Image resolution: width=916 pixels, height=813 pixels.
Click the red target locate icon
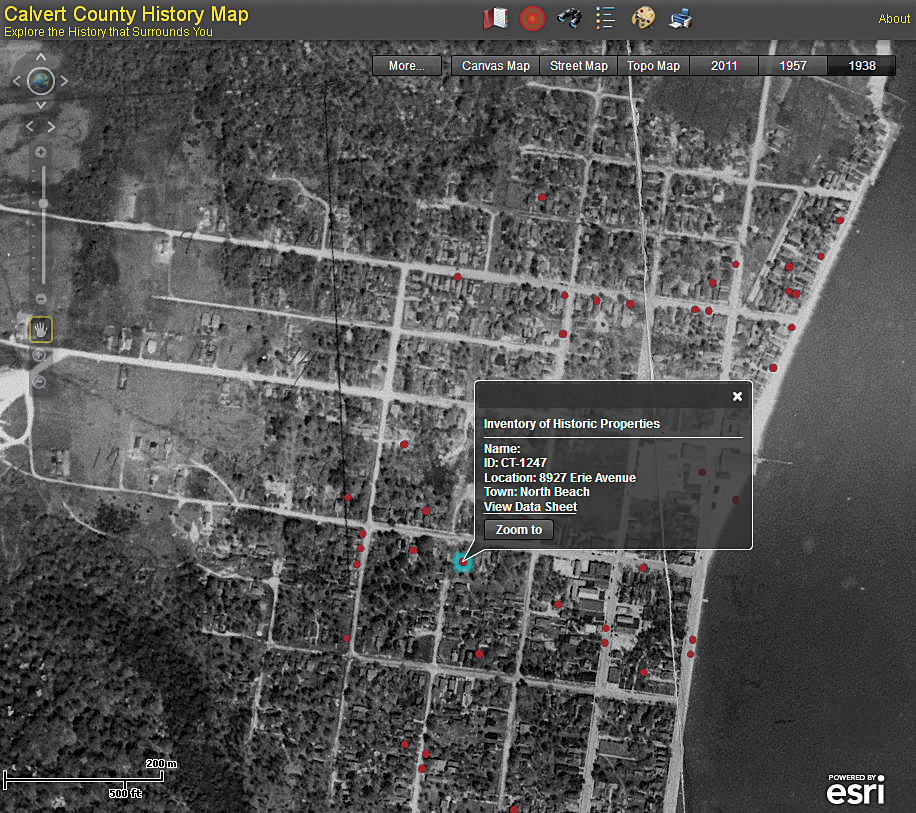[532, 18]
